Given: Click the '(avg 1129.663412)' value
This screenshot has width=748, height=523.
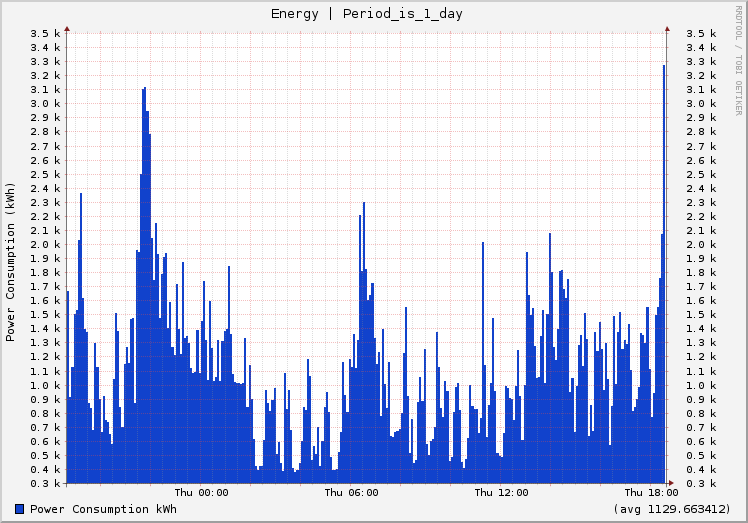Looking at the screenshot, I should point(672,509).
